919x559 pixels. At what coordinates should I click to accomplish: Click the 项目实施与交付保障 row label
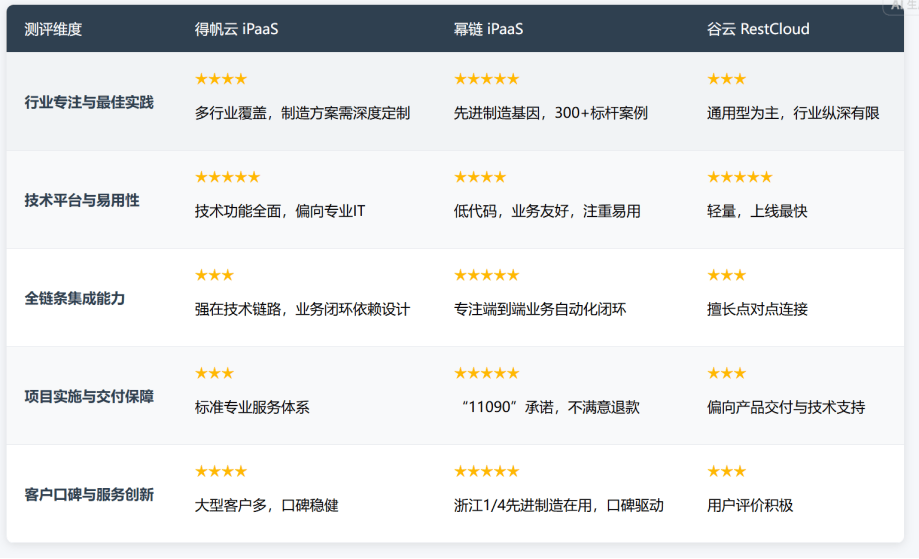point(89,396)
